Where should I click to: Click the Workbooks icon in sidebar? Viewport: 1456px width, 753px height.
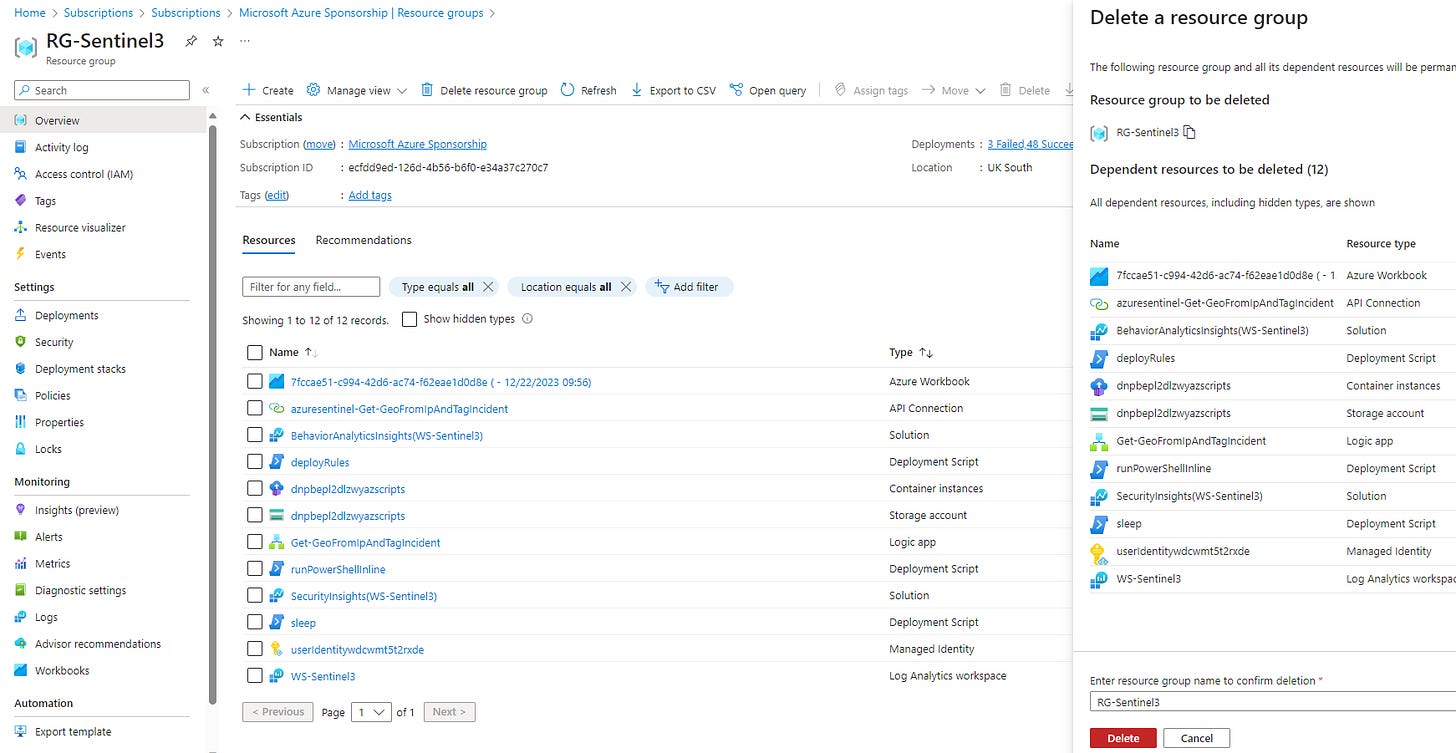click(x=21, y=670)
